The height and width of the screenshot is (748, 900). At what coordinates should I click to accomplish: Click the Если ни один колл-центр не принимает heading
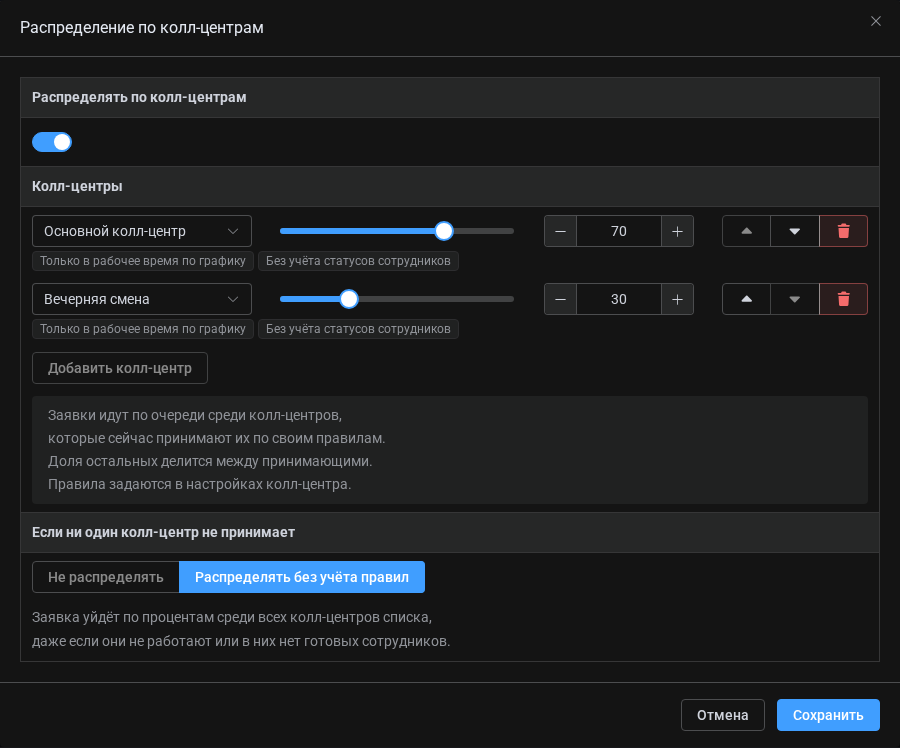164,532
